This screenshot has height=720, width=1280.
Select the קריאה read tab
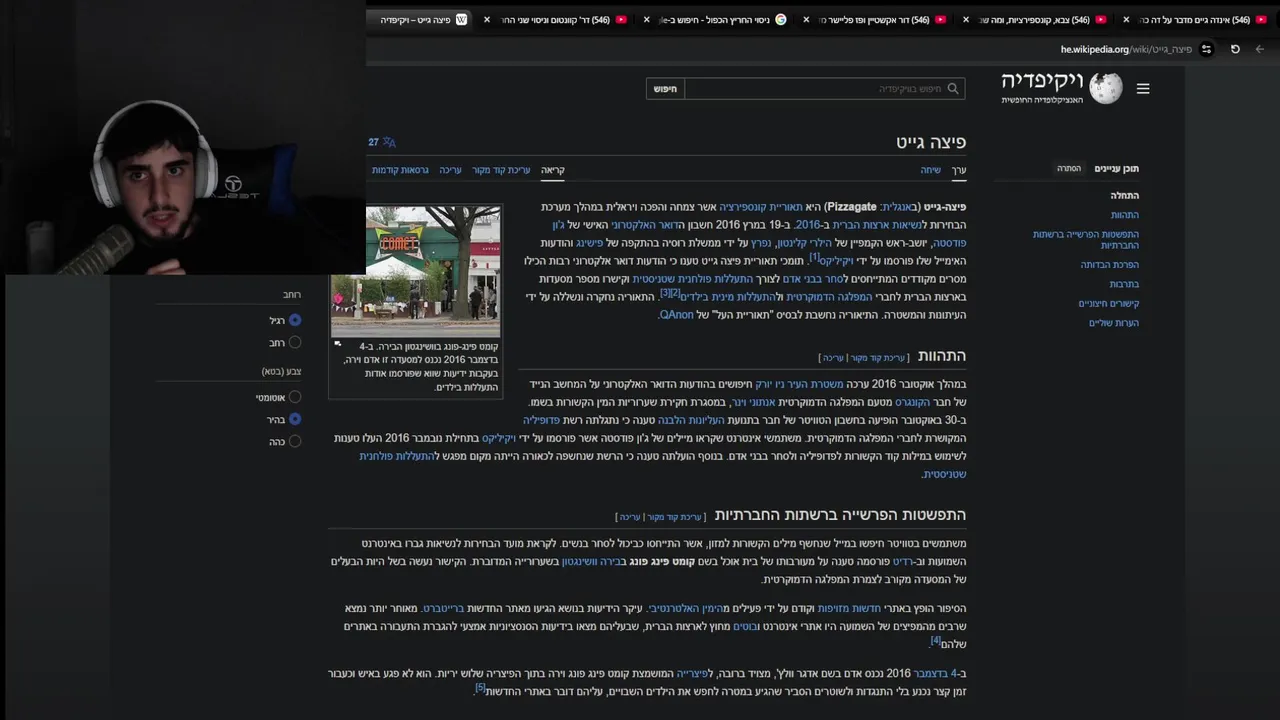pyautogui.click(x=553, y=170)
